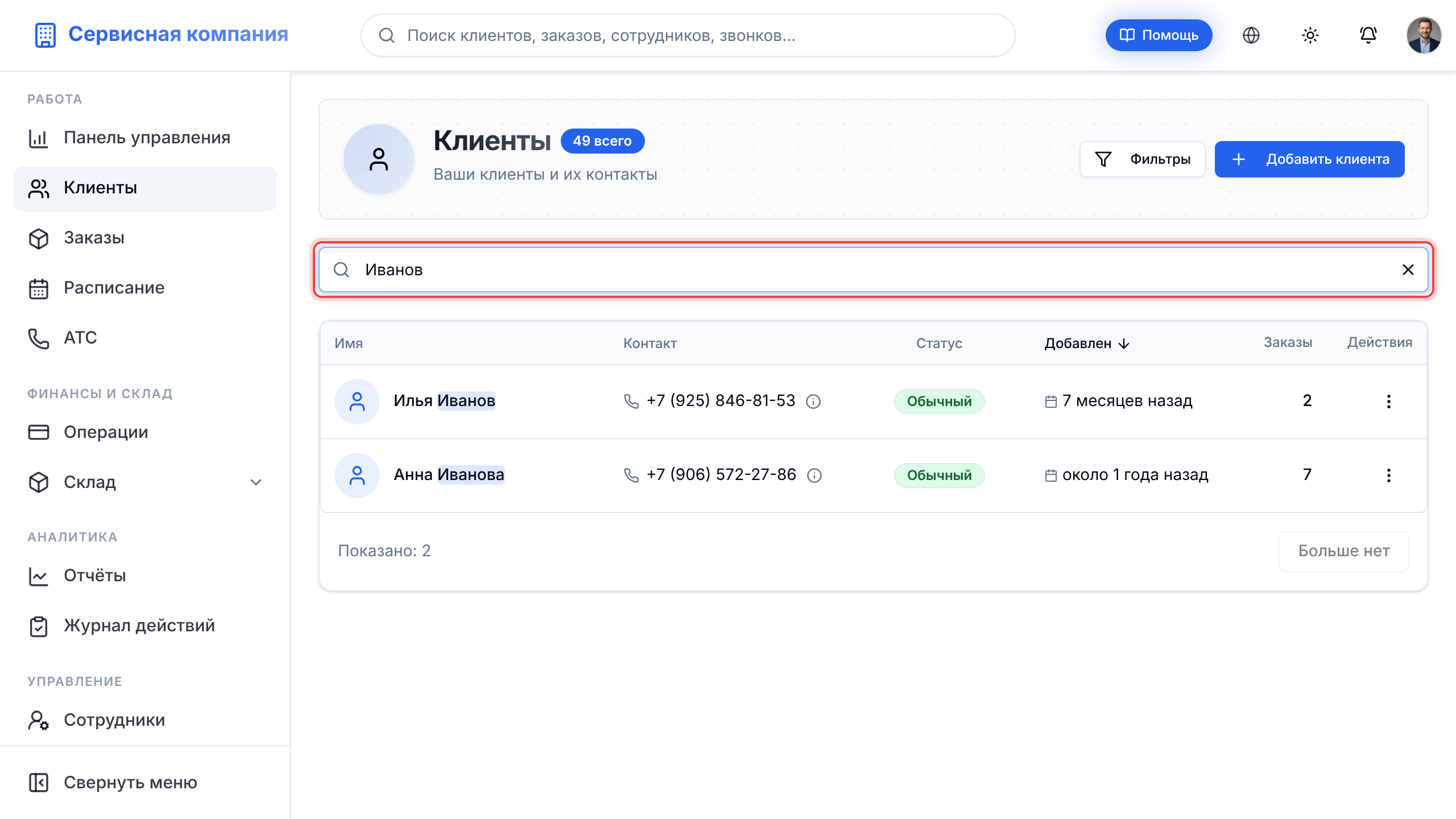Toggle sort on the Добавлен column
1456x819 pixels.
pyautogui.click(x=1086, y=344)
